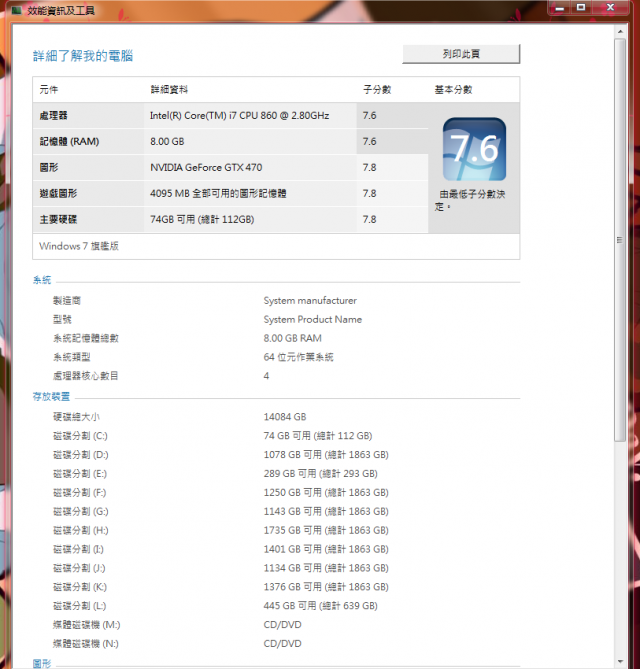Select the 遊戲圖形 row label
This screenshot has width=640, height=670.
58,194
